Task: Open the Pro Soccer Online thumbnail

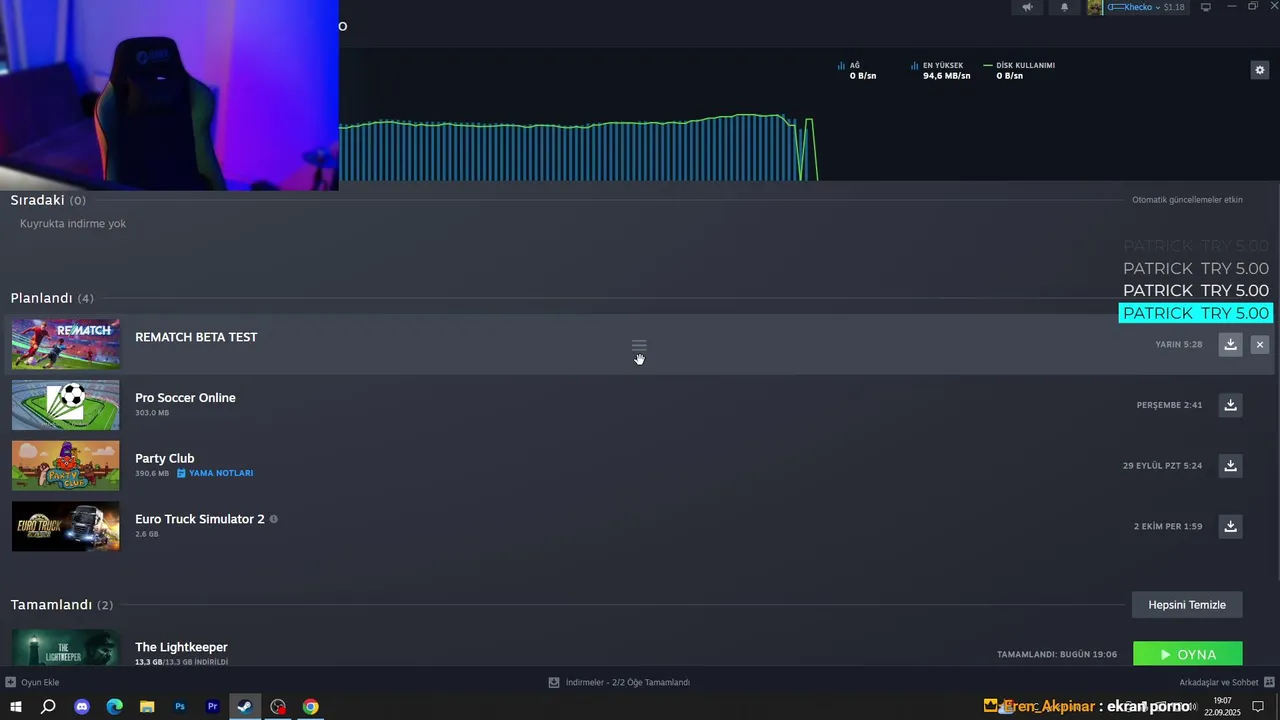Action: click(66, 405)
